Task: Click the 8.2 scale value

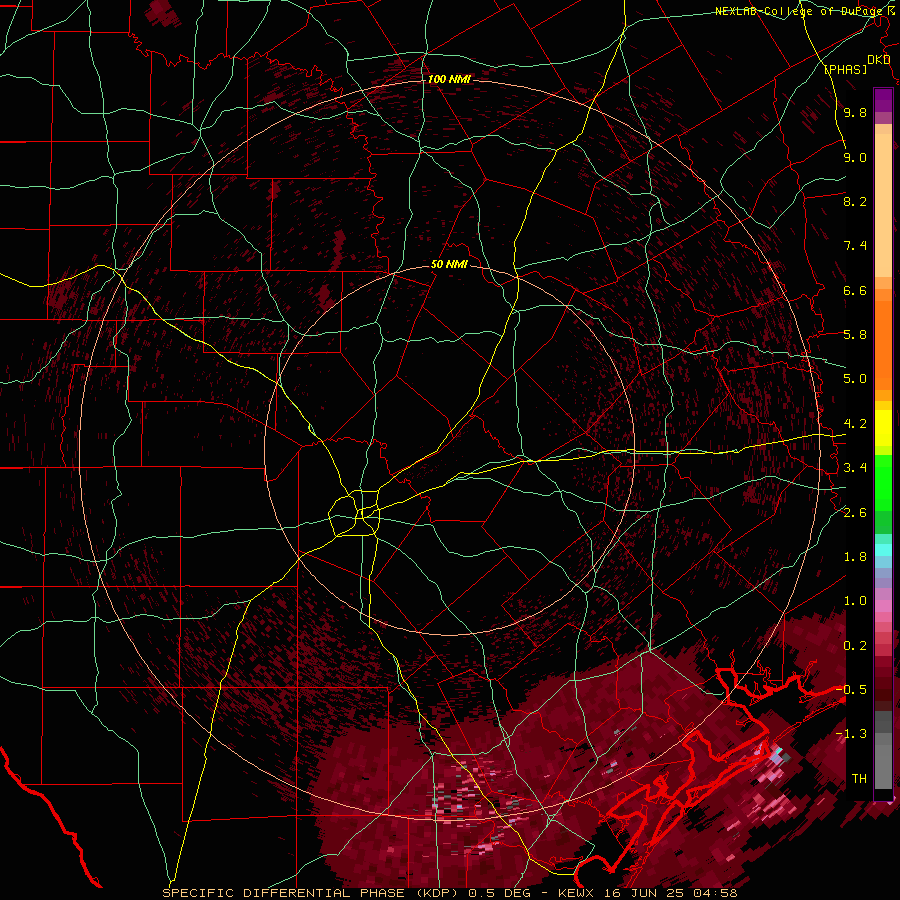Action: click(x=855, y=201)
